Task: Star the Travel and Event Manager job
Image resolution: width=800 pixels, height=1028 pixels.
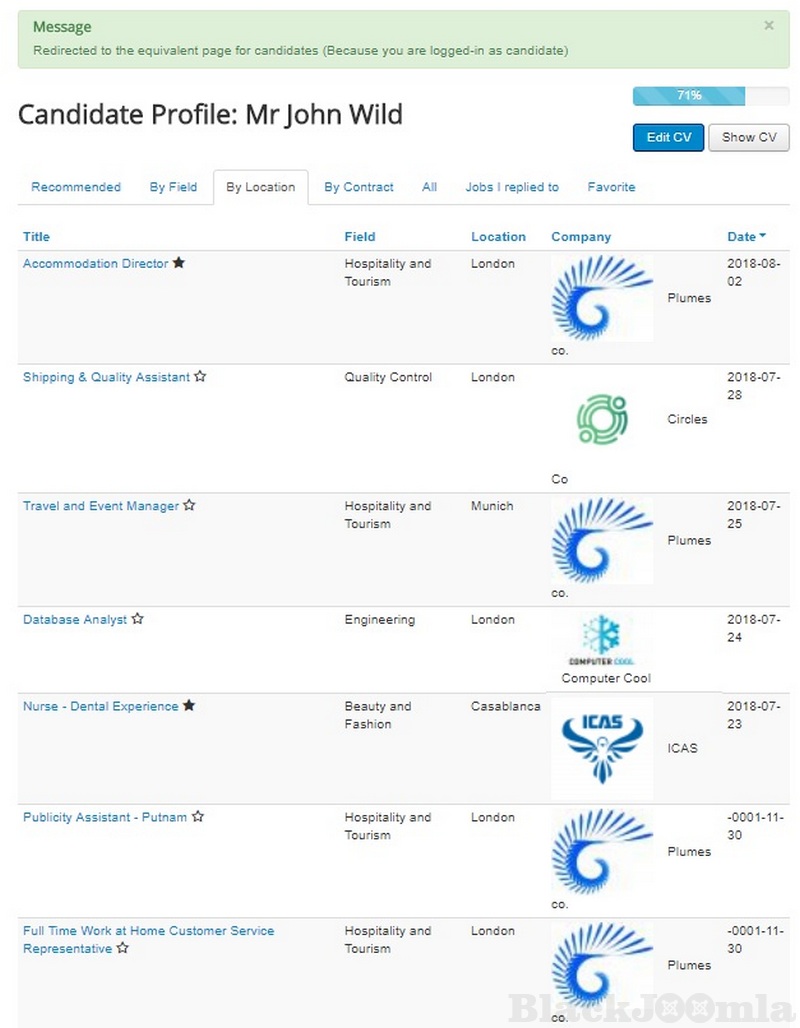Action: (x=189, y=506)
